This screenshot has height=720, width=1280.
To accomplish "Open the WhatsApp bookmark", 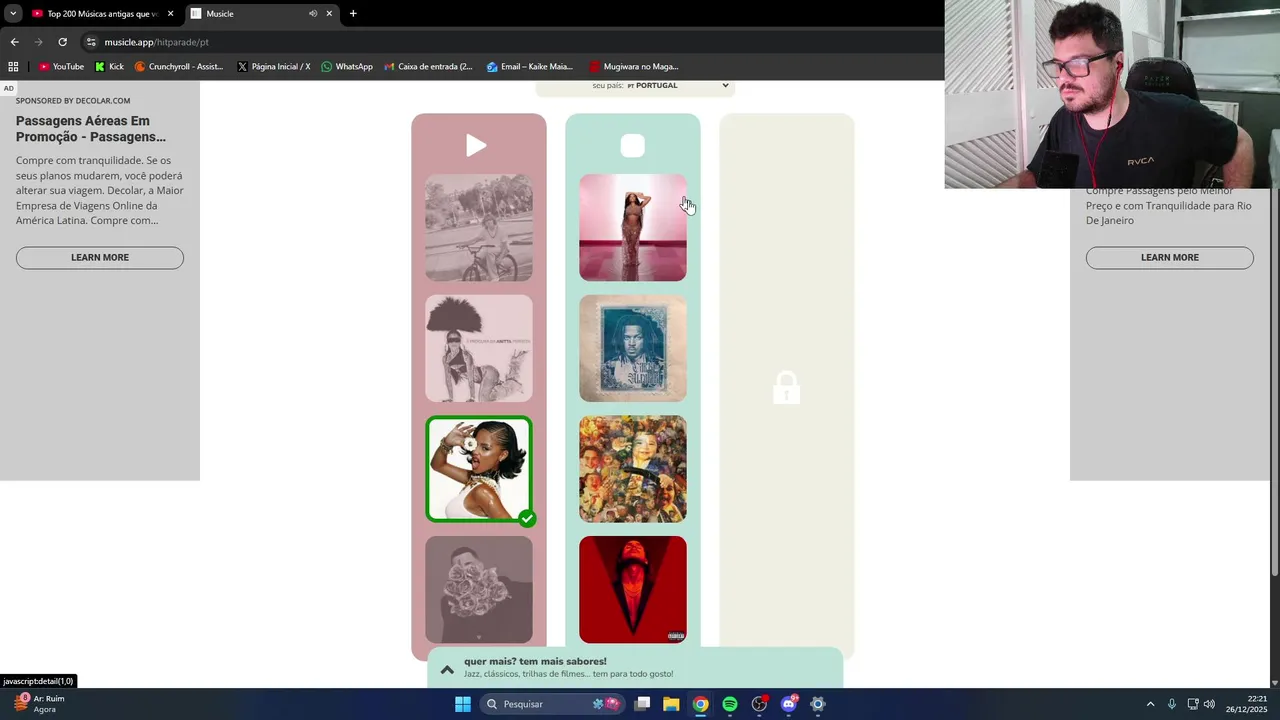I will point(347,67).
